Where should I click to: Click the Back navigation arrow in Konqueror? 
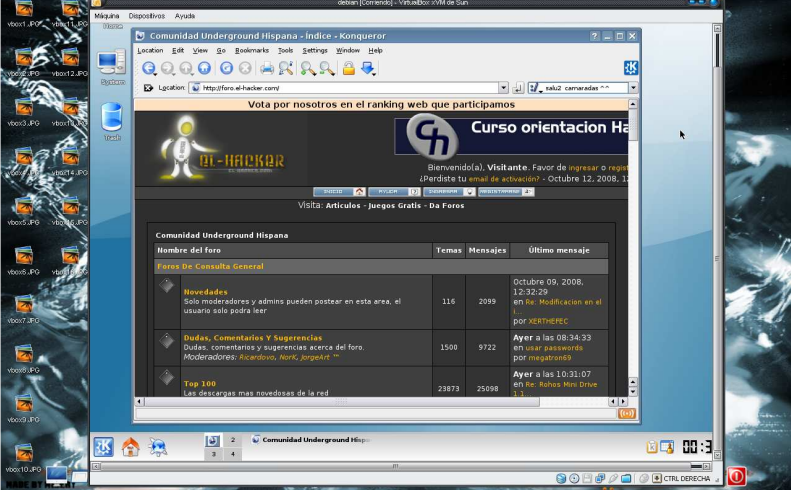(149, 68)
